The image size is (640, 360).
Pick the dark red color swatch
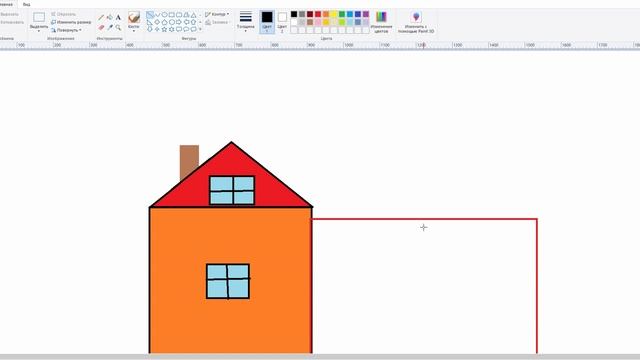310,14
